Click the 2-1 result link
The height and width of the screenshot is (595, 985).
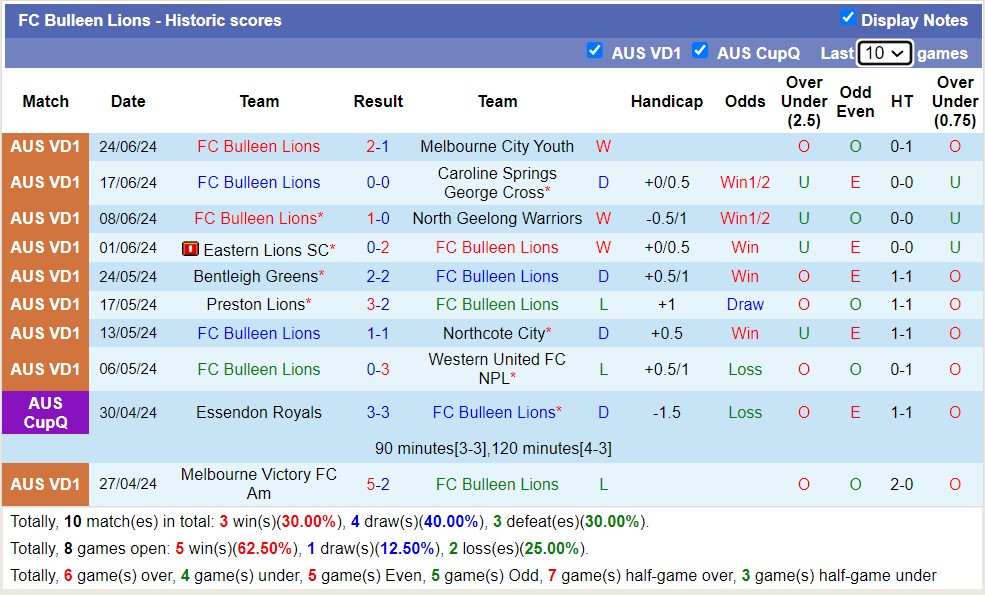click(378, 146)
